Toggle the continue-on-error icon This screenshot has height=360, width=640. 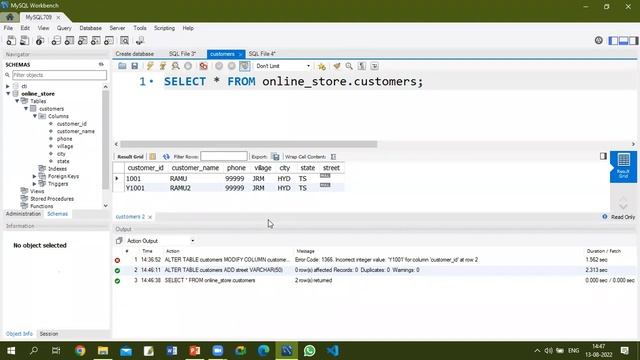pyautogui.click(x=203, y=66)
